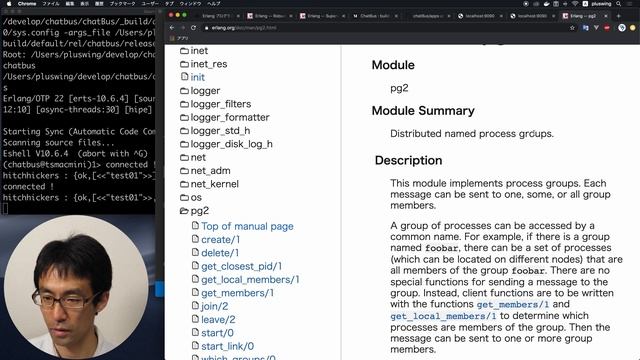This screenshot has height=360, width=640.
Task: Follow get_members/1 link in Description paragraph
Action: coord(513,304)
